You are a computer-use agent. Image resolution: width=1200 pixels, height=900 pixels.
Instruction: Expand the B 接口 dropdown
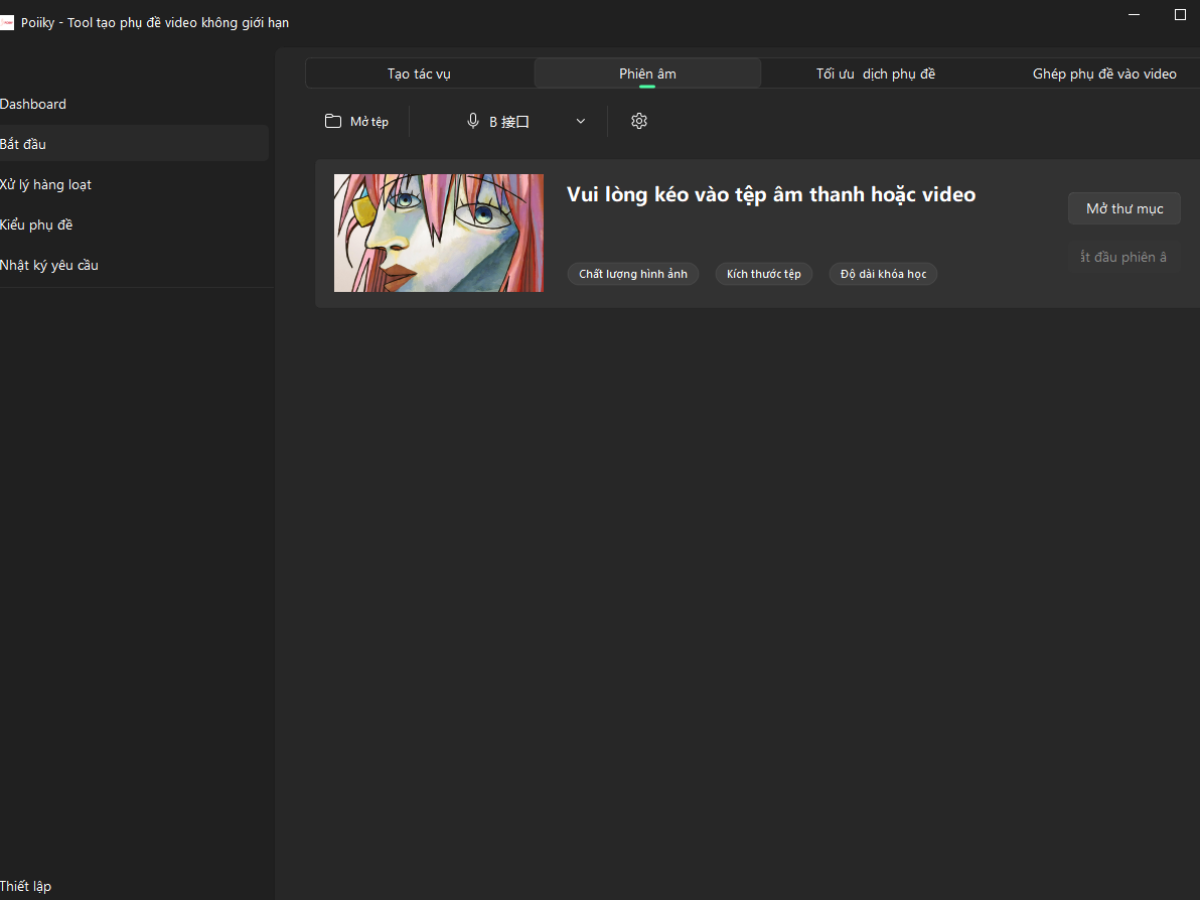[x=581, y=122]
